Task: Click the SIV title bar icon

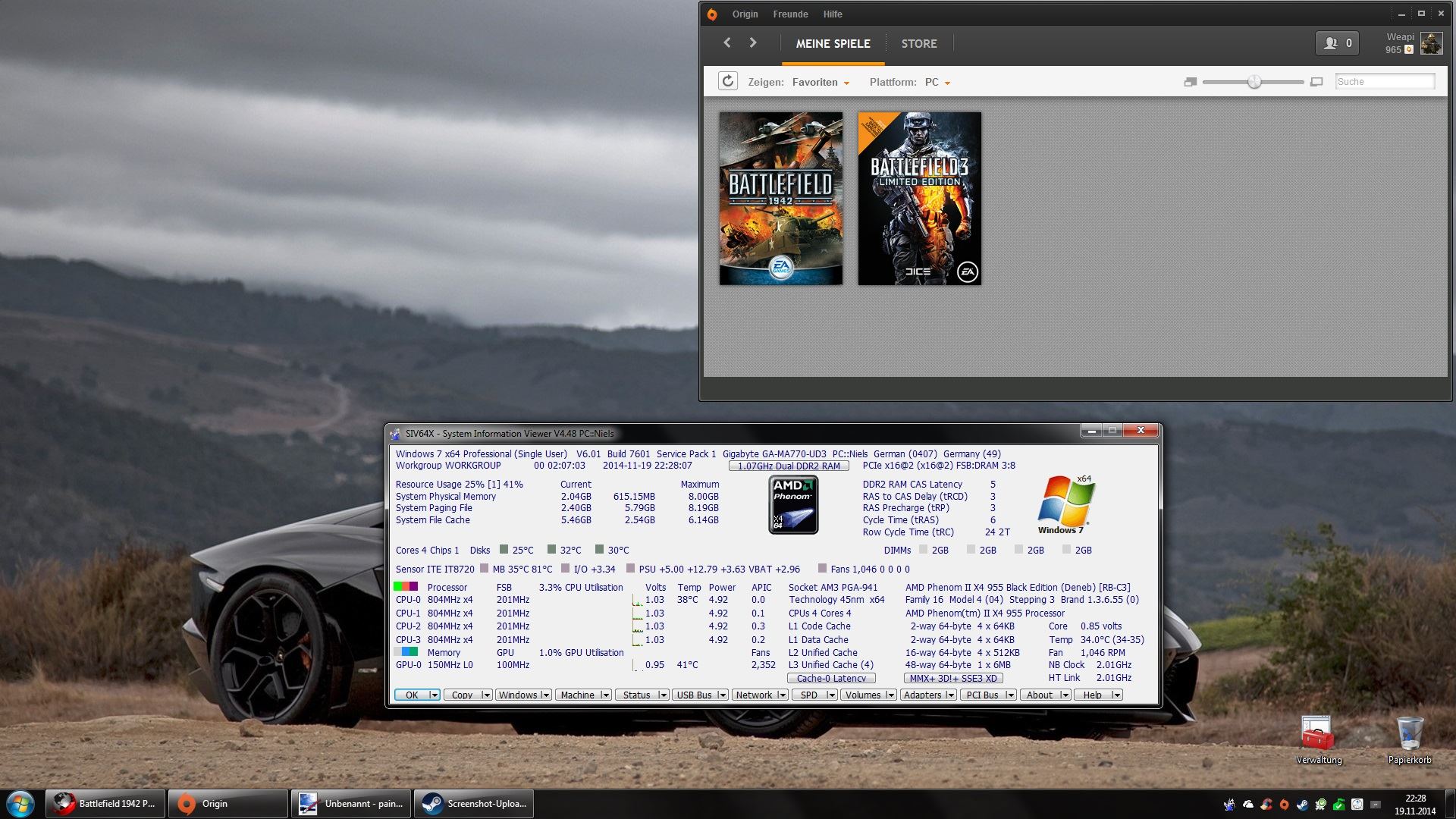Action: (395, 434)
